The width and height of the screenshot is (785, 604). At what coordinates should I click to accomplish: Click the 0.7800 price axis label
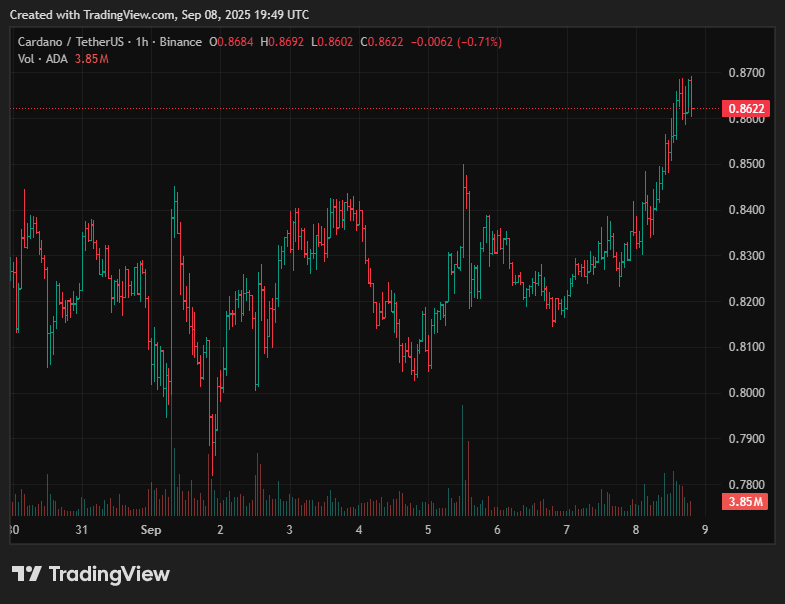click(744, 484)
